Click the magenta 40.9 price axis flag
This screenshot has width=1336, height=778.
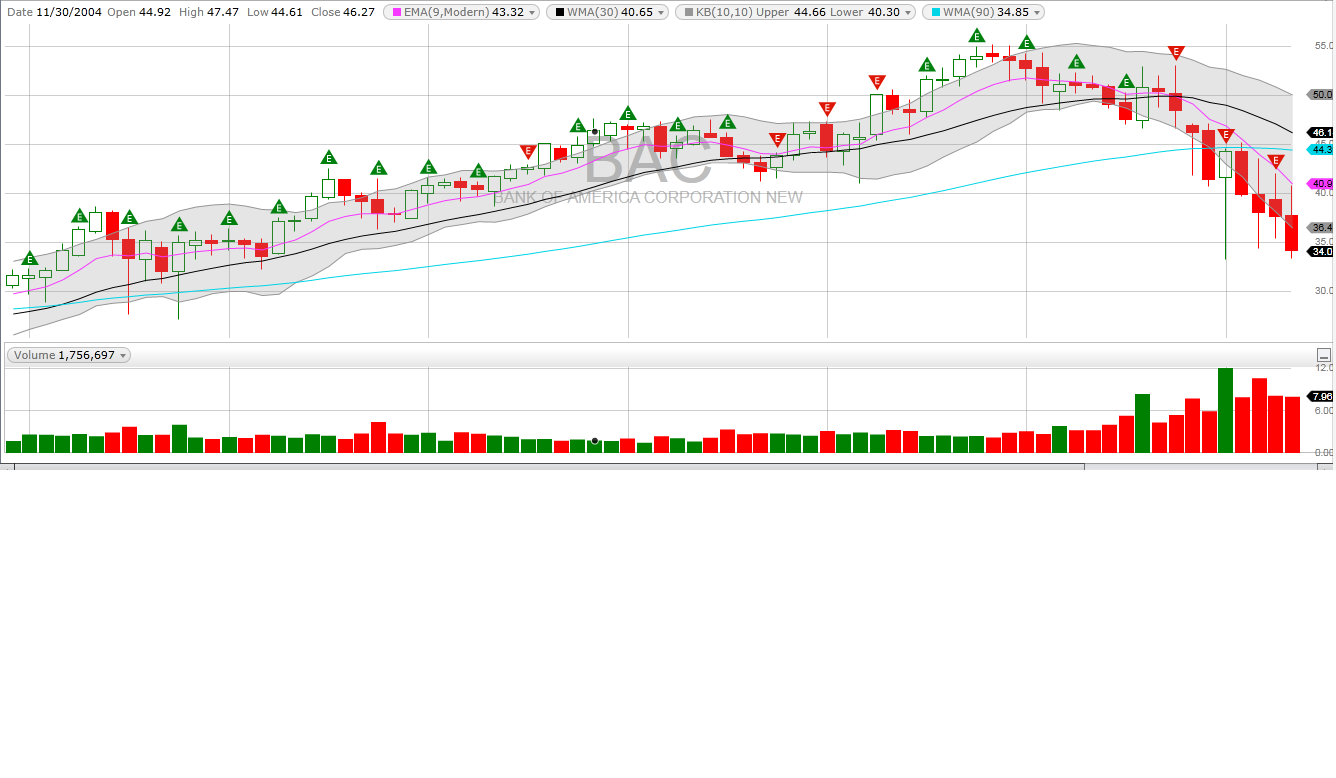1321,183
